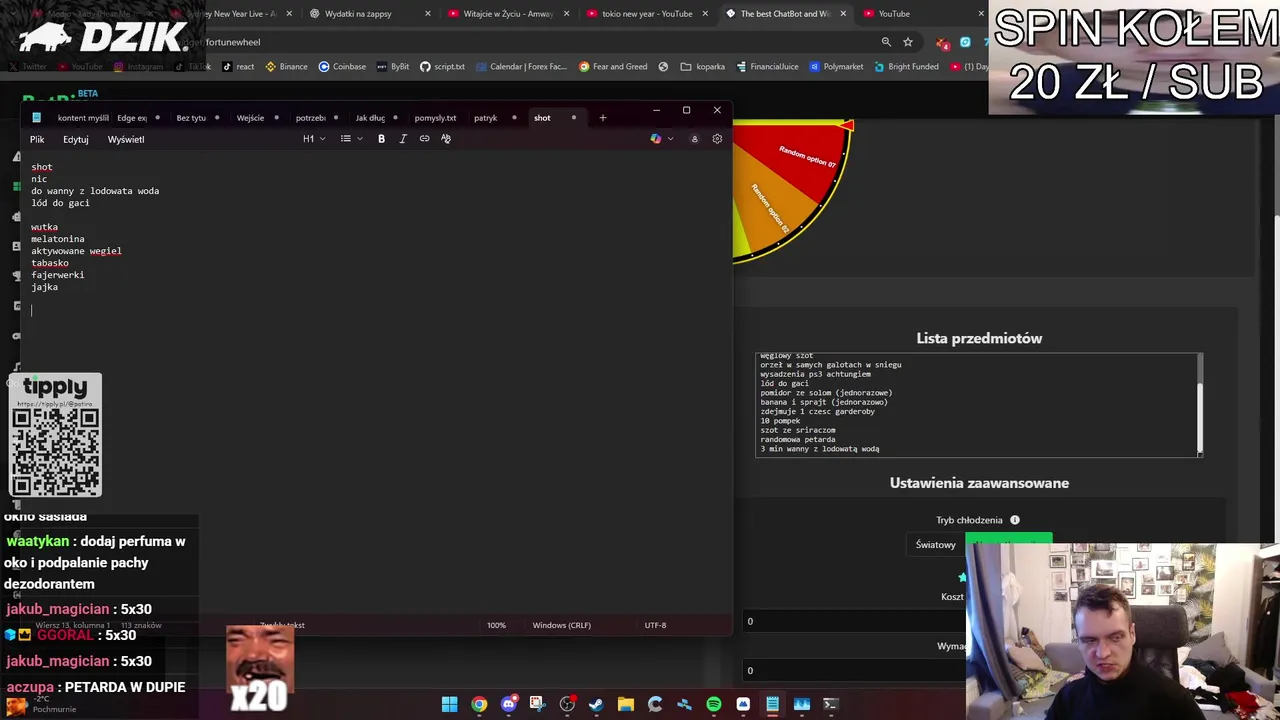Clear formatting with Notepad toolbar icon
The height and width of the screenshot is (720, 1280).
pyautogui.click(x=446, y=139)
